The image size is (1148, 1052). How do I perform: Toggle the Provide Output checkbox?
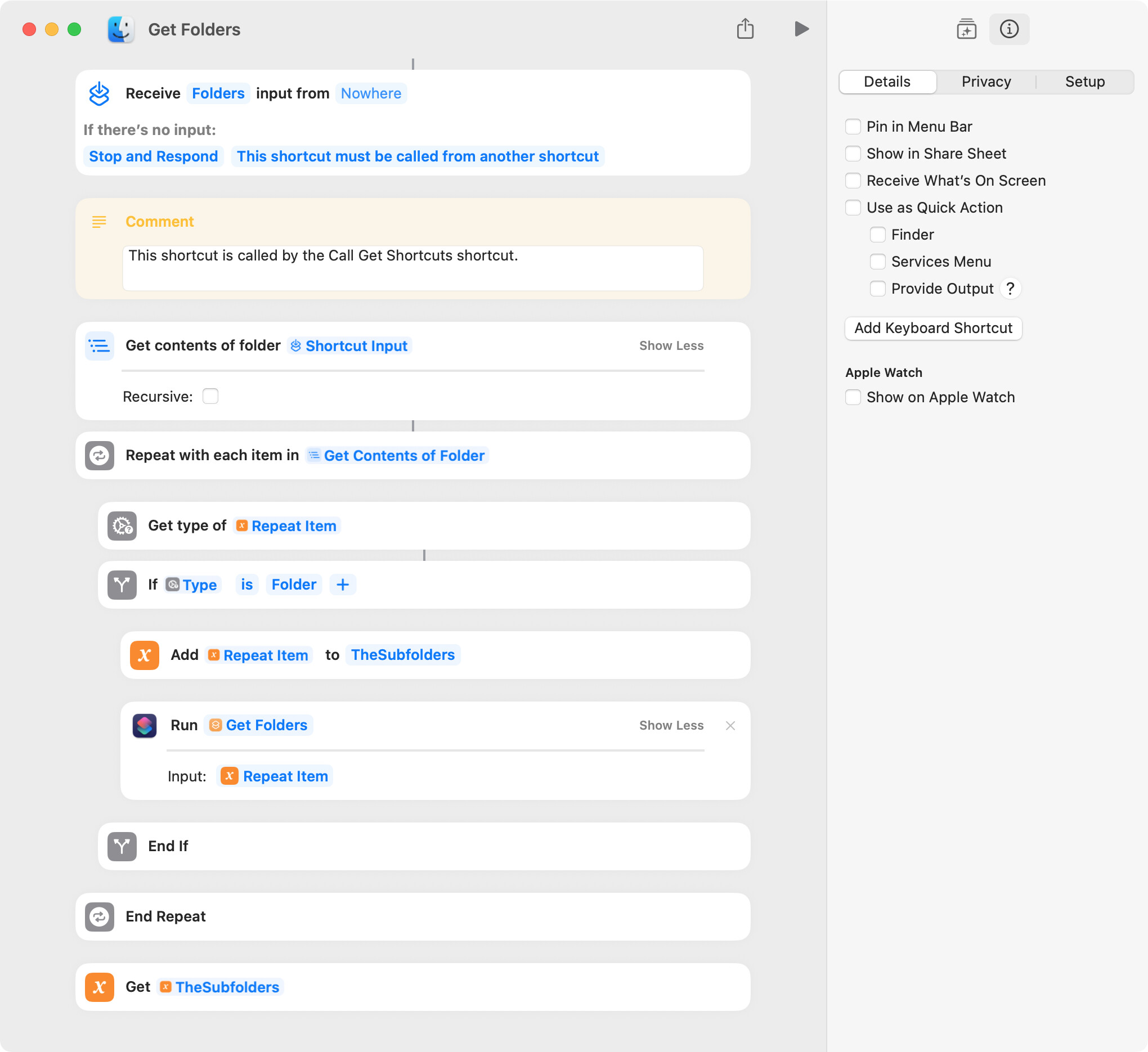pyautogui.click(x=877, y=289)
